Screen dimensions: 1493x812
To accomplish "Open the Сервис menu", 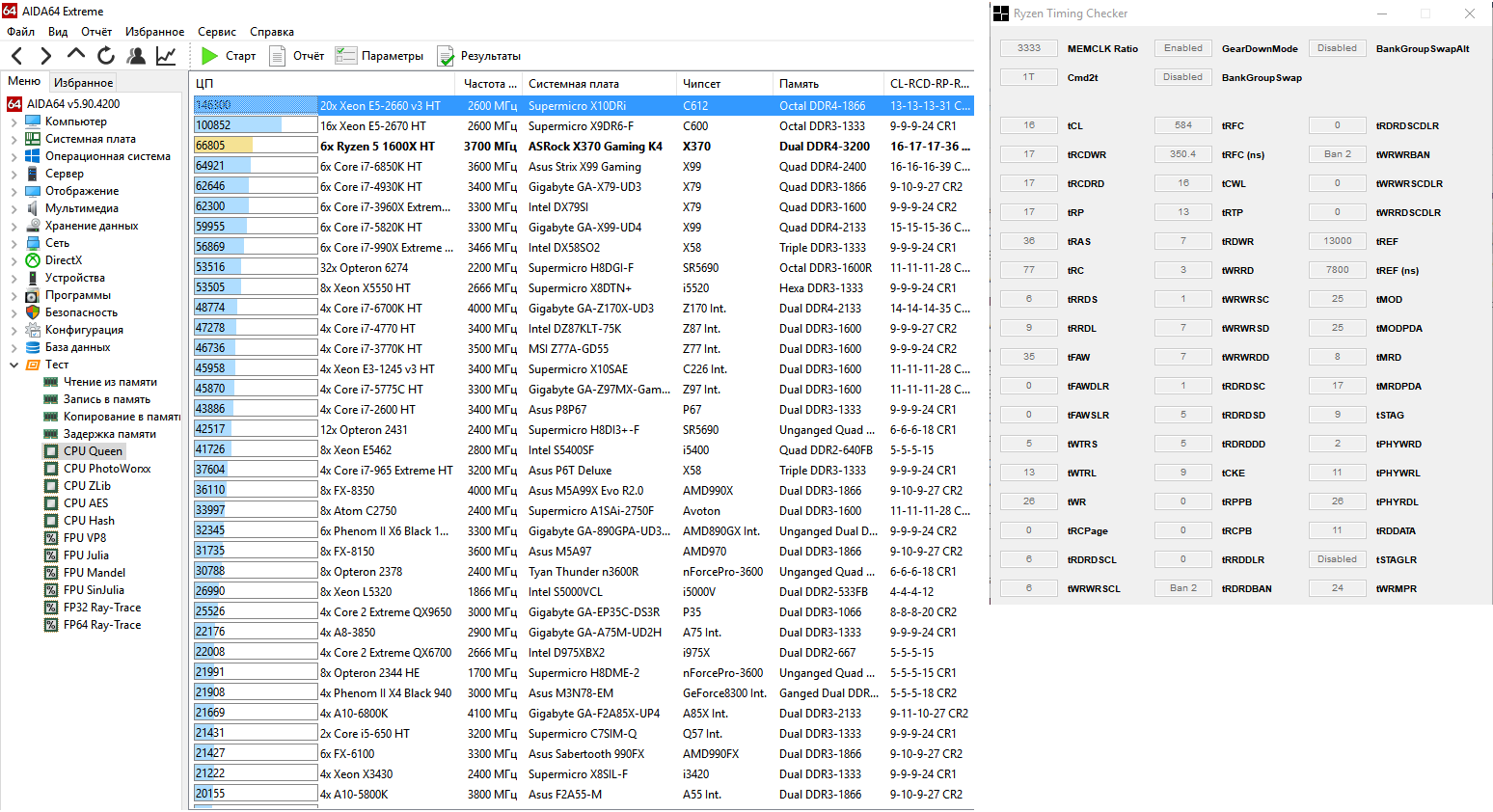I will coord(217,32).
